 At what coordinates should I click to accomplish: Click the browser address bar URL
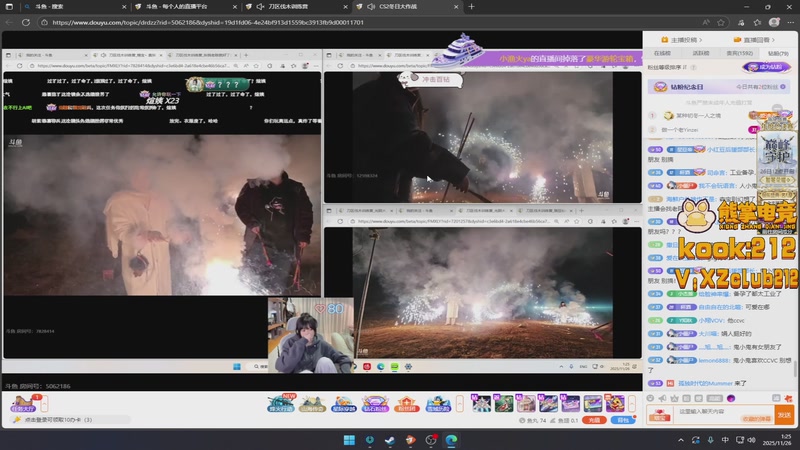click(x=208, y=22)
